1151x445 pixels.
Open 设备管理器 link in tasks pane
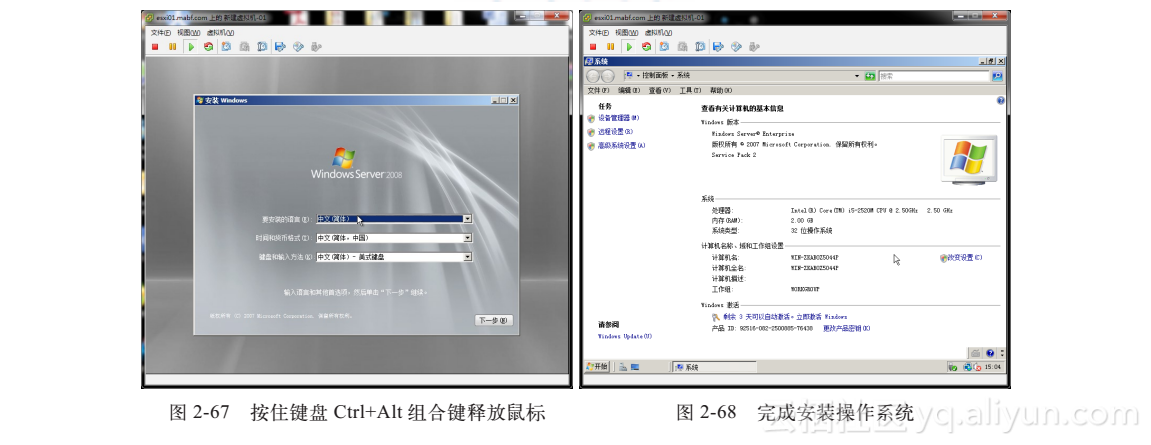click(x=618, y=117)
